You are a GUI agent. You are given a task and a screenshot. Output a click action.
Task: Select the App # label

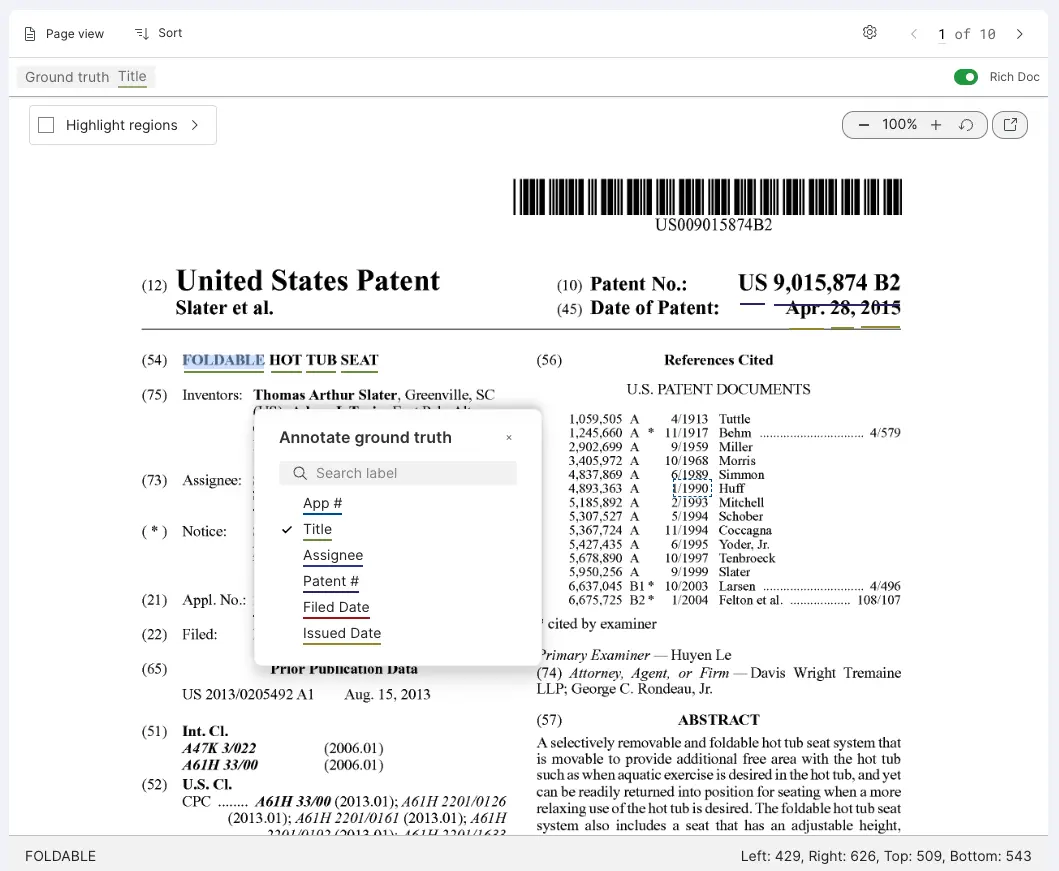point(322,503)
